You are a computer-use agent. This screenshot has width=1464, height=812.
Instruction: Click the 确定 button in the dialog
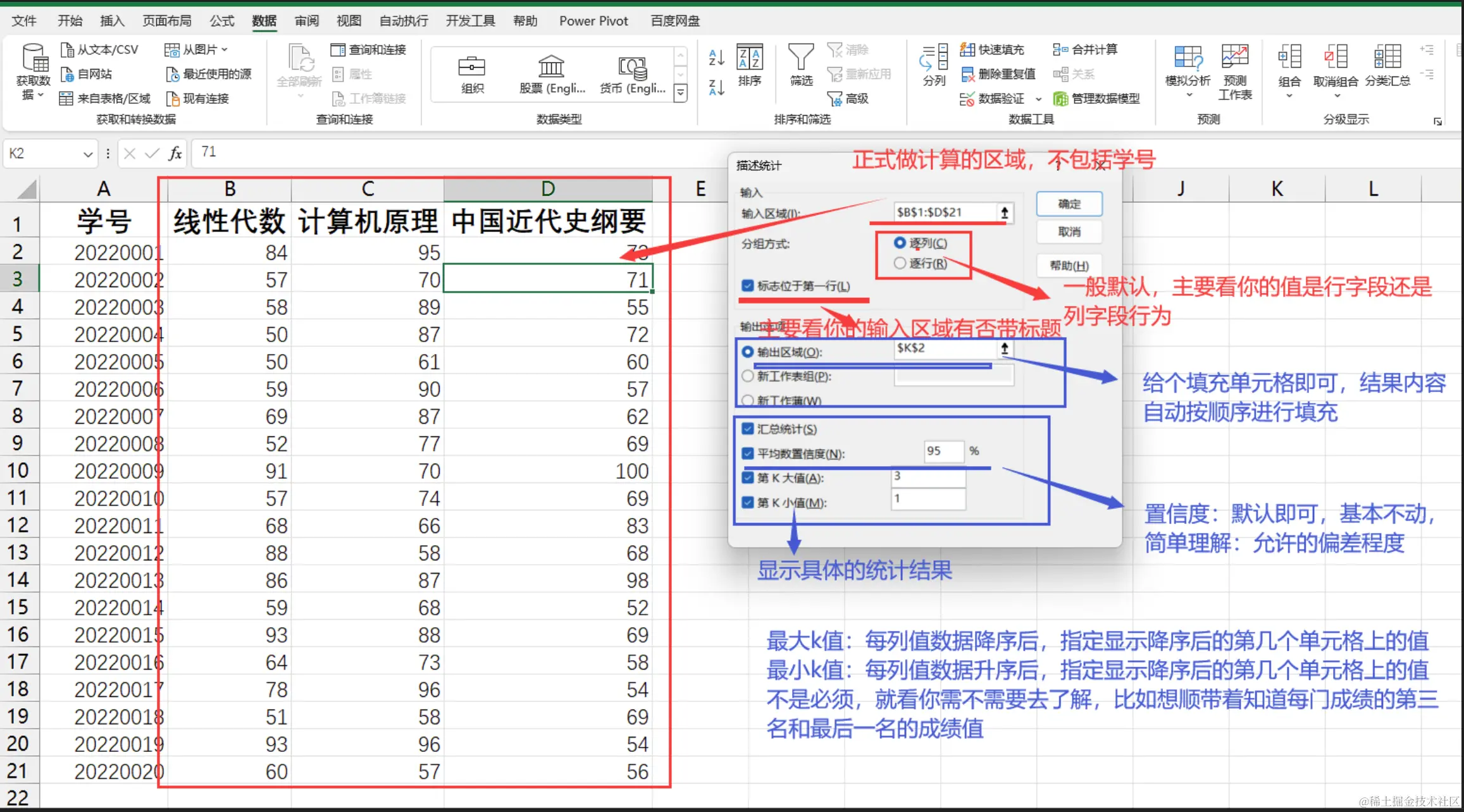pos(1069,204)
